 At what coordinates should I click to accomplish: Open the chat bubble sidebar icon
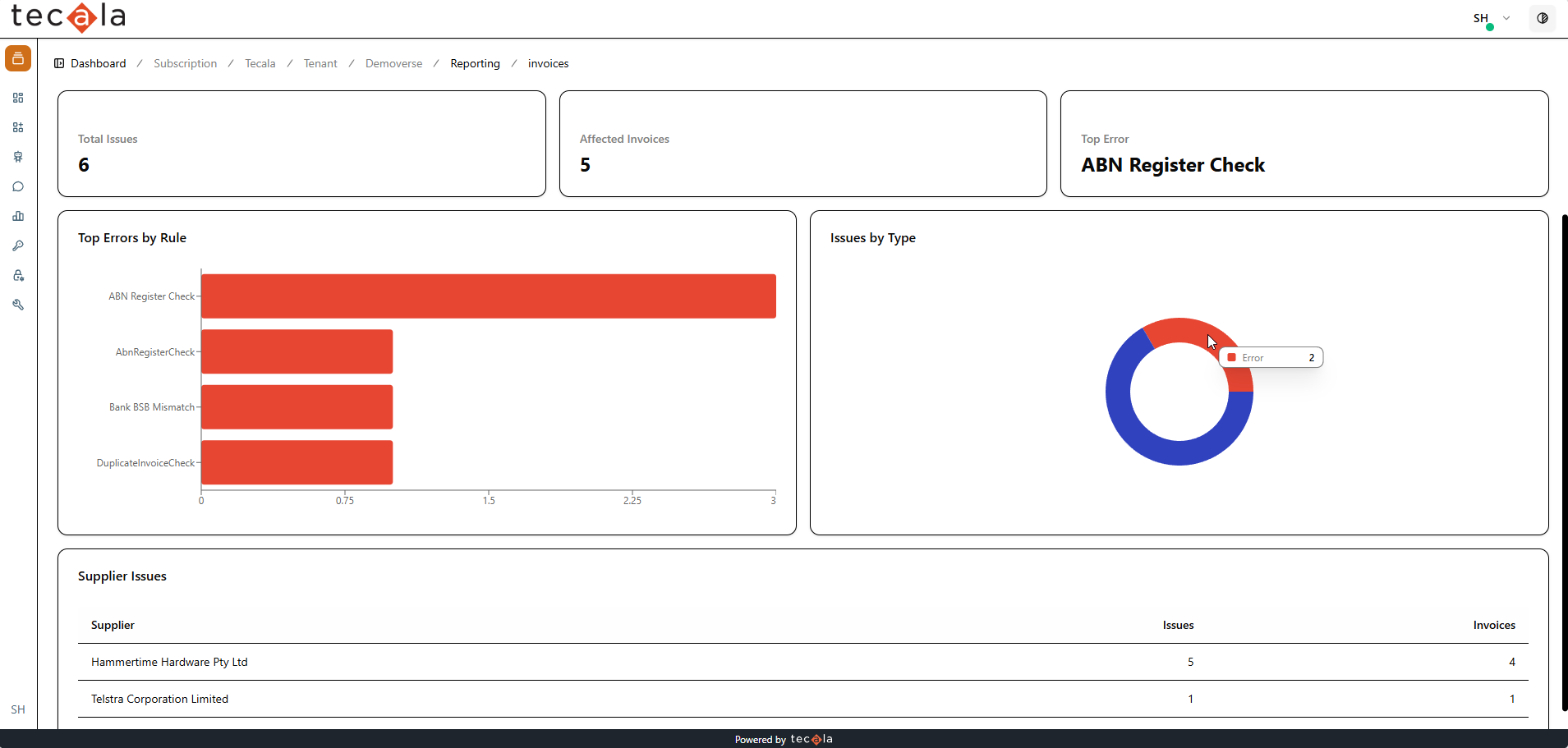point(18,186)
